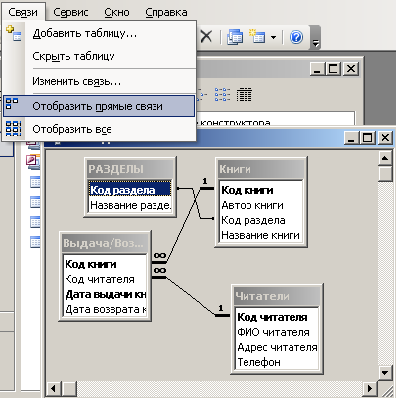Open the Связи menu
The width and height of the screenshot is (396, 398).
[23, 12]
